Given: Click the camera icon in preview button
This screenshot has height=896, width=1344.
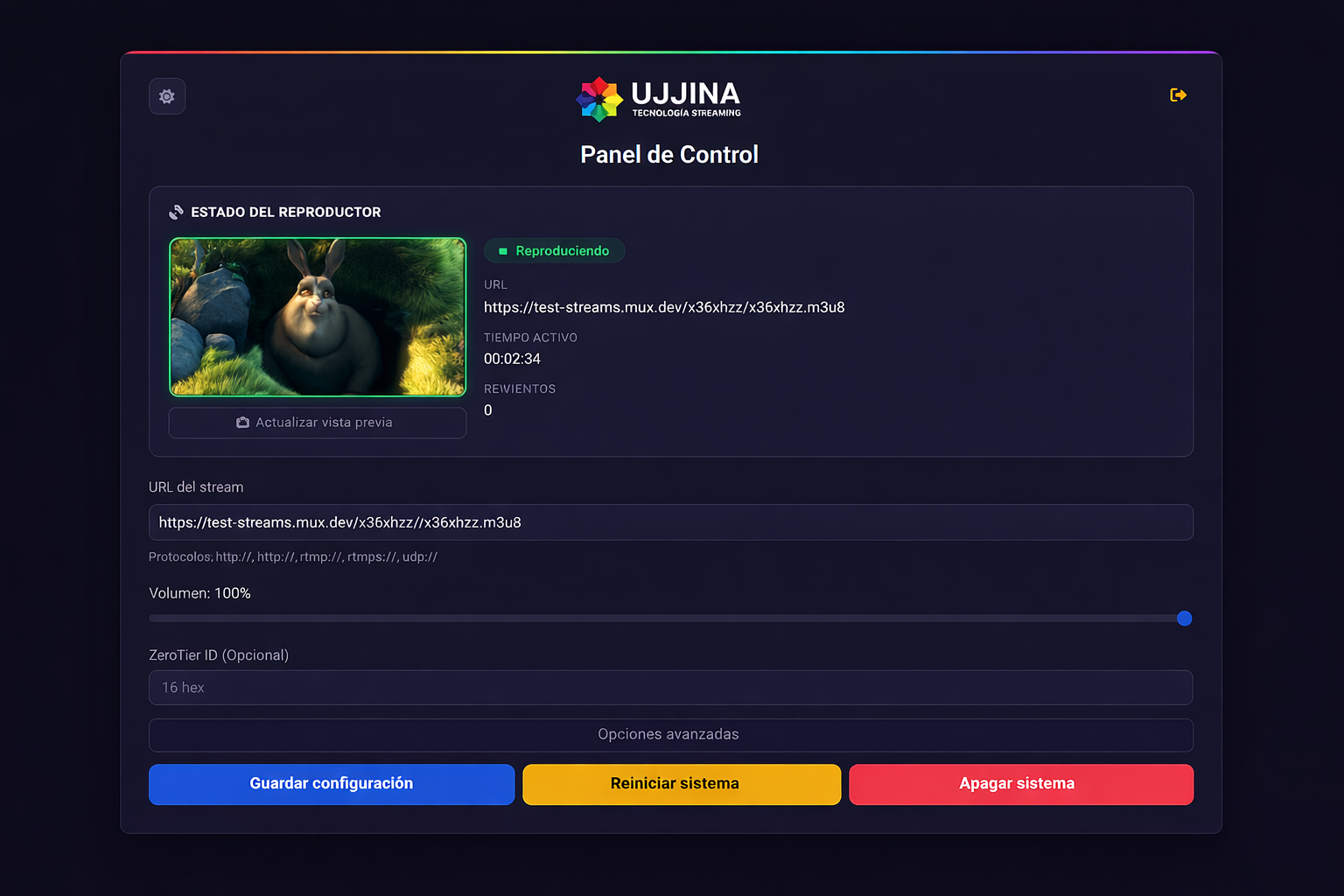Looking at the screenshot, I should click(x=242, y=423).
